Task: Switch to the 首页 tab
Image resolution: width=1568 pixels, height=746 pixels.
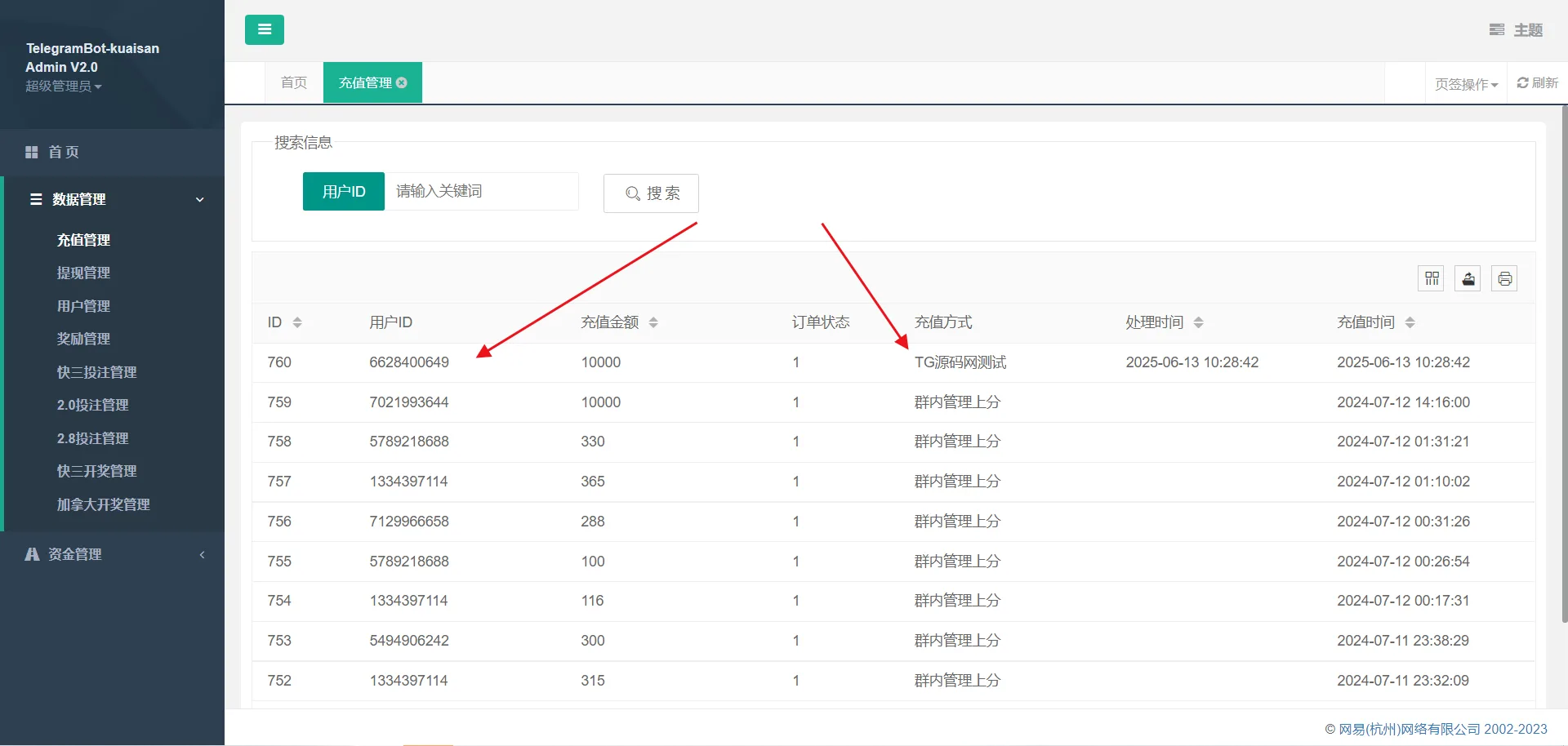Action: click(x=294, y=83)
